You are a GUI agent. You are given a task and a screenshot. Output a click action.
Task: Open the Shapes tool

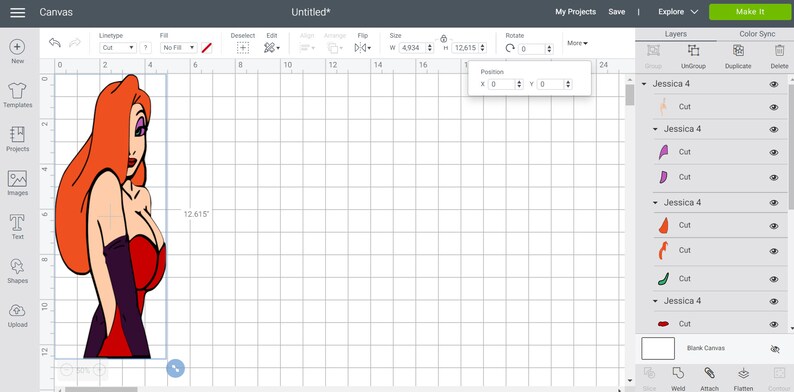point(17,270)
